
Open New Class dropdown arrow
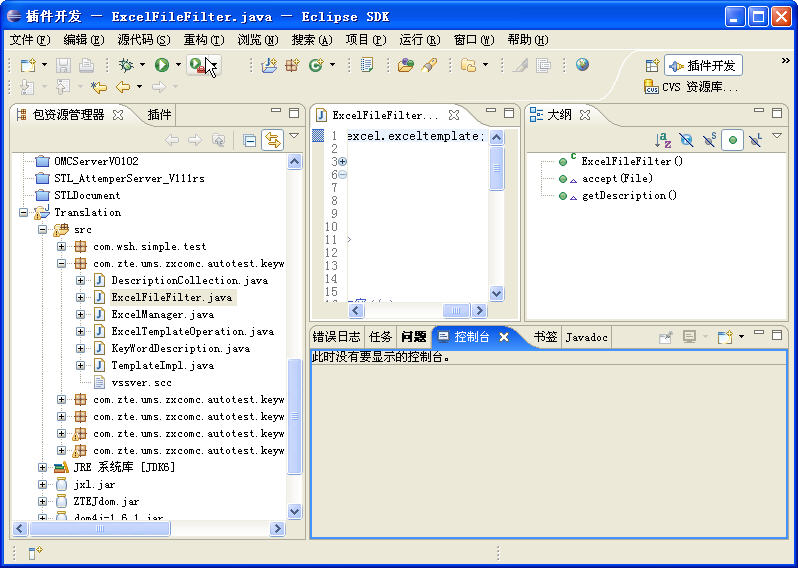pyautogui.click(x=332, y=65)
